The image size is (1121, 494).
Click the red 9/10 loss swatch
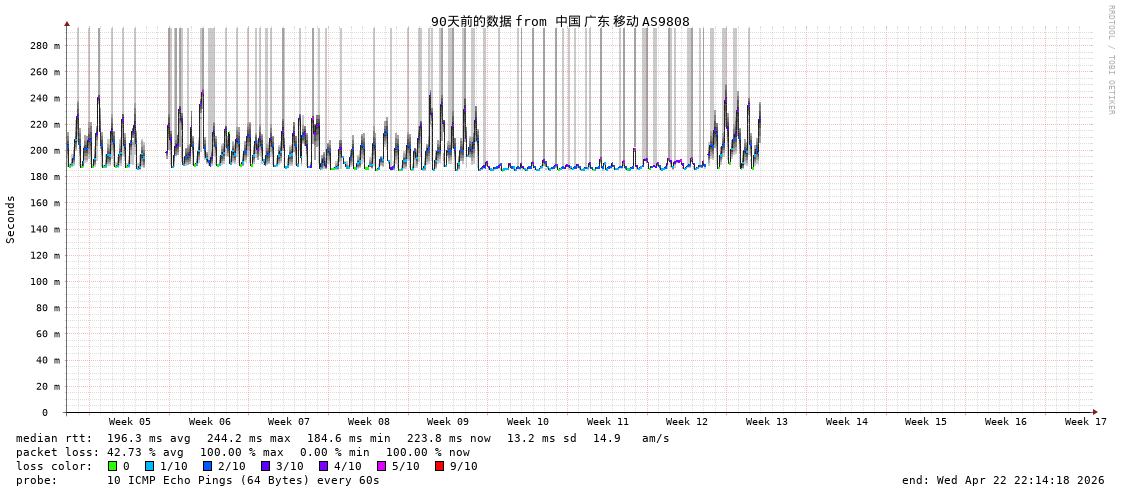(439, 466)
